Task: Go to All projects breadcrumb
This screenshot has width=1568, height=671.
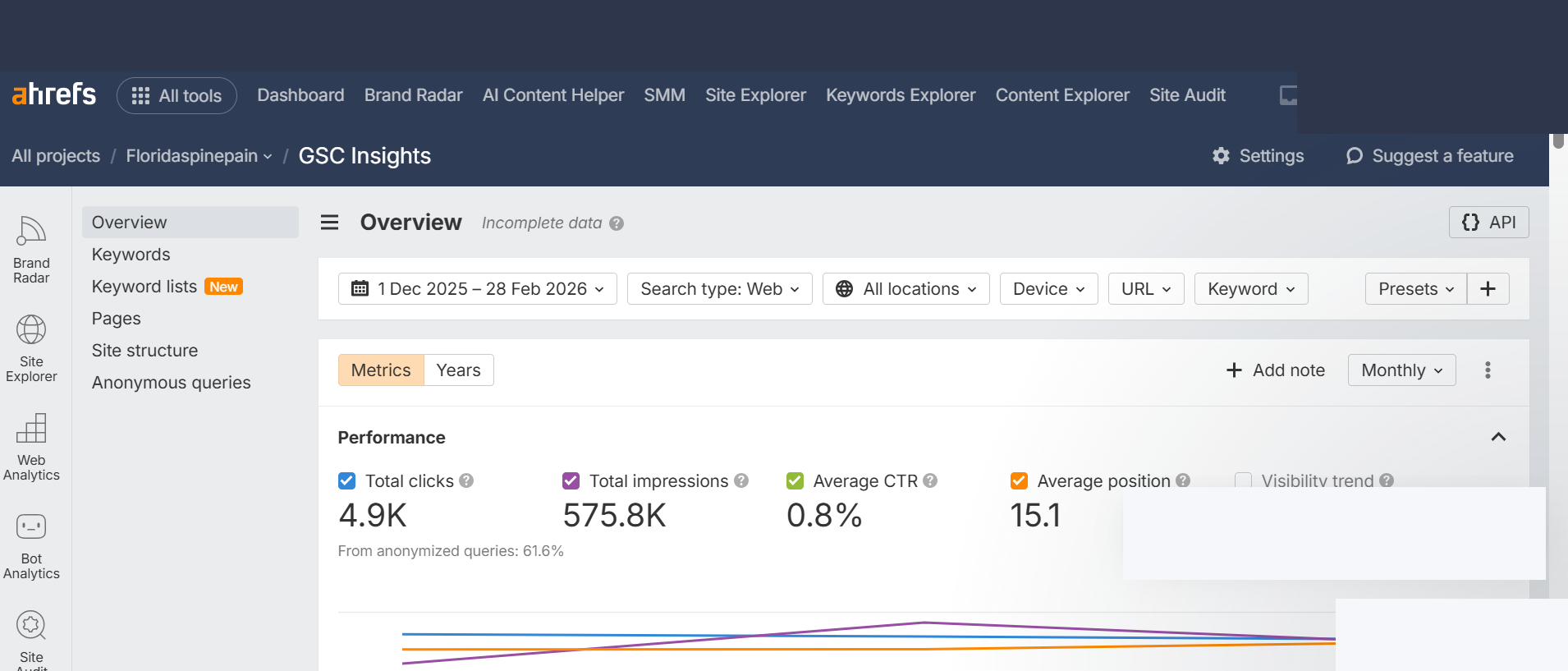Action: tap(56, 156)
